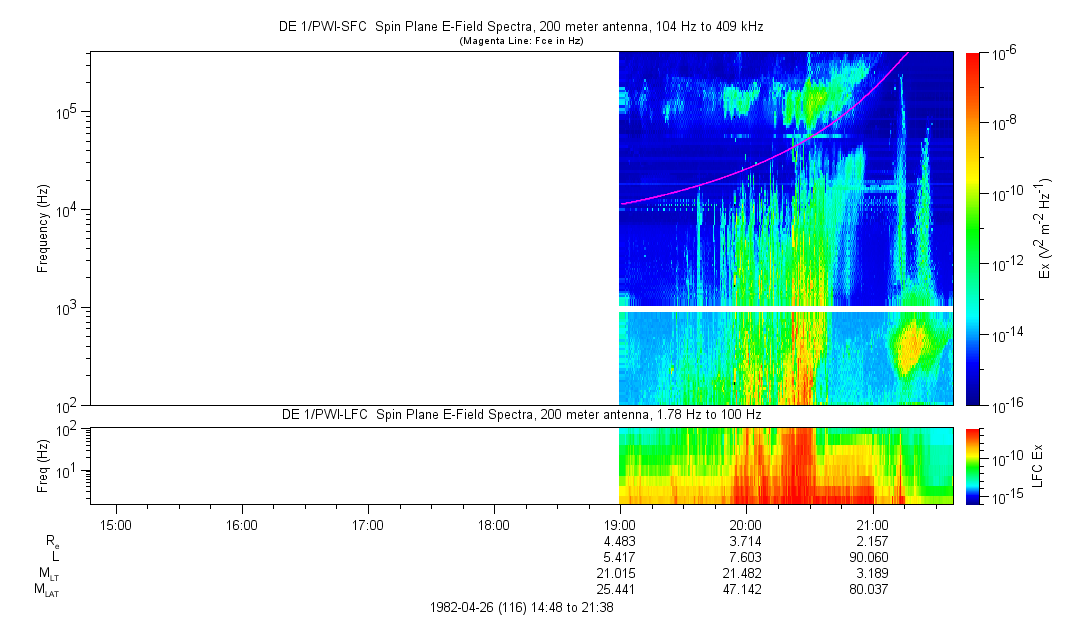The width and height of the screenshot is (1083, 620).
Task: Click the DE 1/PWI-LFC lower panel title
Action: [520, 414]
